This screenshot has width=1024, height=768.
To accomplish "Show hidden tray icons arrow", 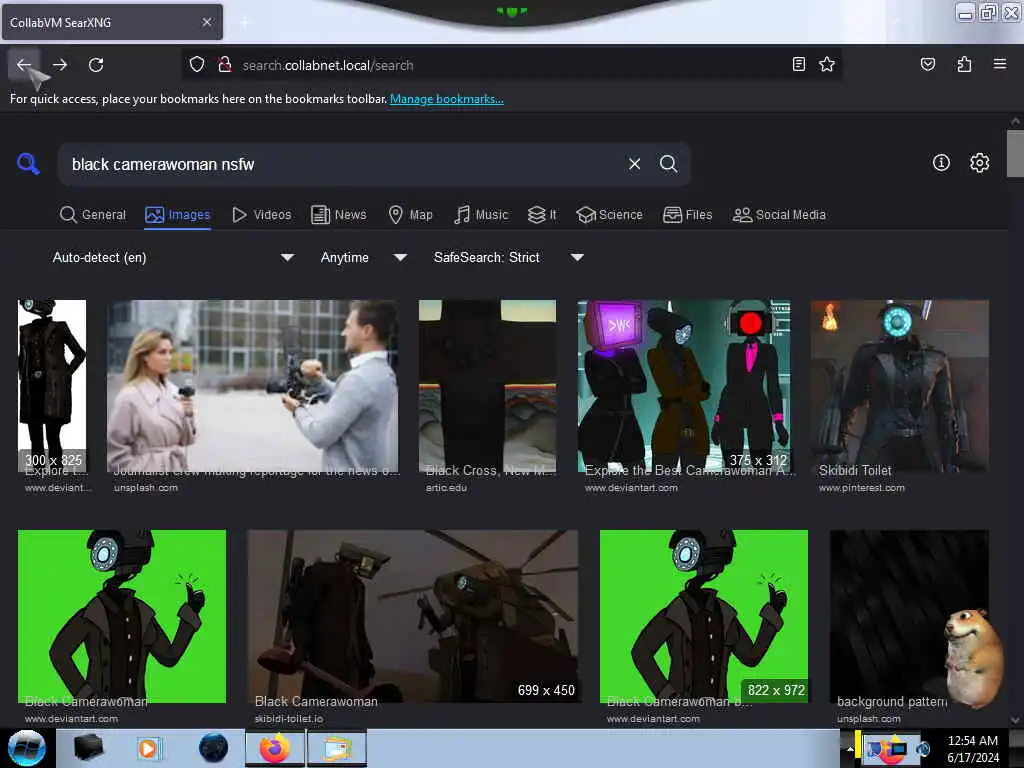I will pyautogui.click(x=850, y=748).
